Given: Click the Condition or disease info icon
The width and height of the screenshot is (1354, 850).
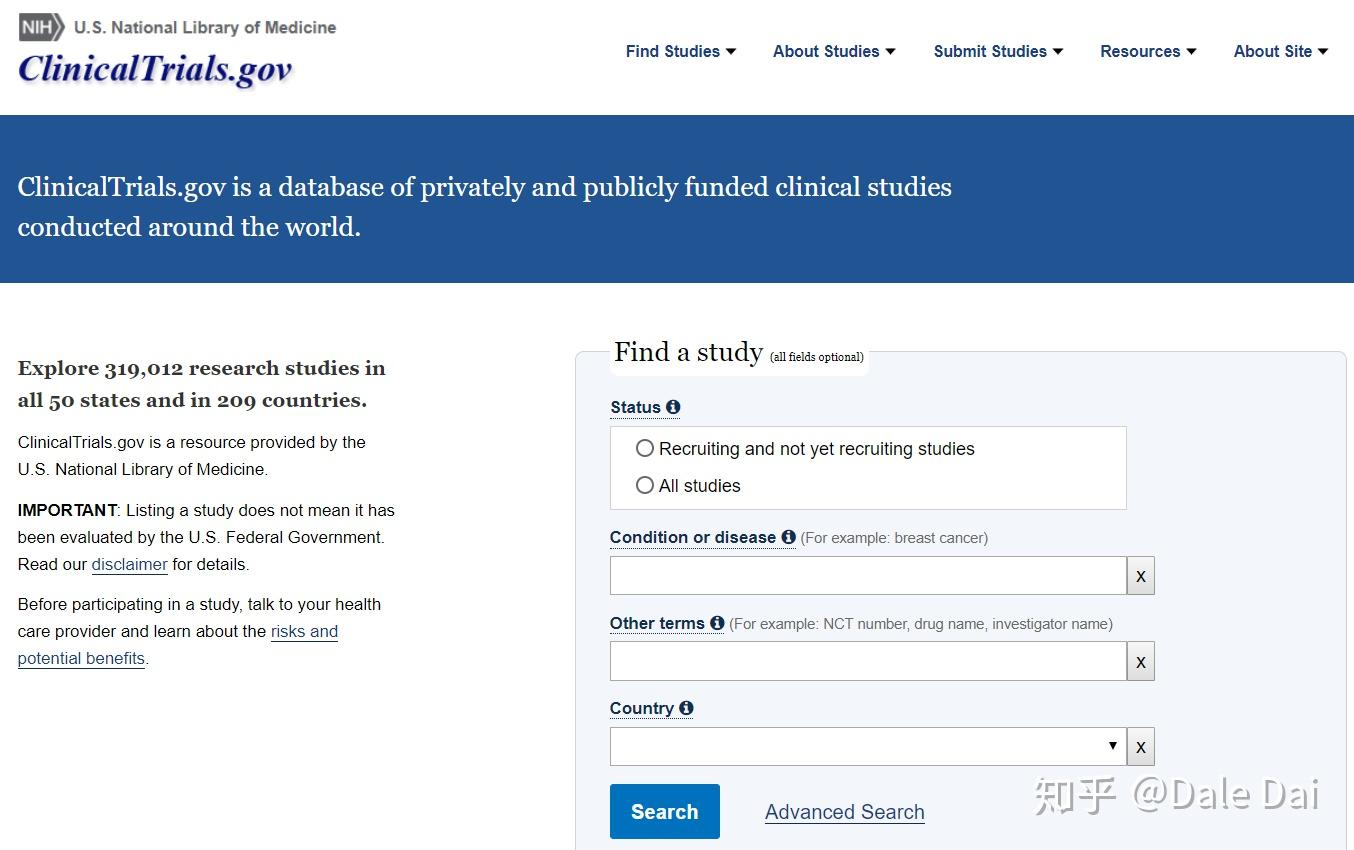Looking at the screenshot, I should [x=788, y=537].
